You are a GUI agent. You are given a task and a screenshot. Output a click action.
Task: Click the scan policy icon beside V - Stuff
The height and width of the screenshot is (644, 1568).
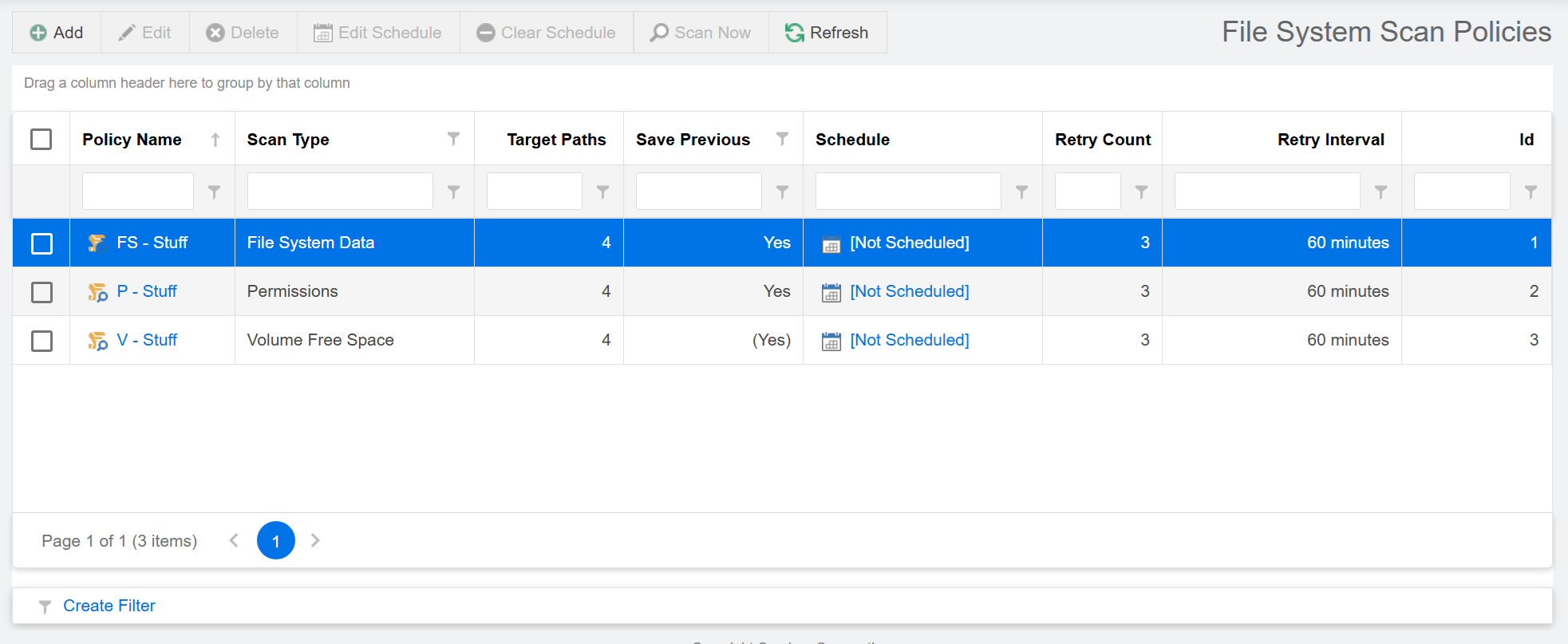click(97, 341)
